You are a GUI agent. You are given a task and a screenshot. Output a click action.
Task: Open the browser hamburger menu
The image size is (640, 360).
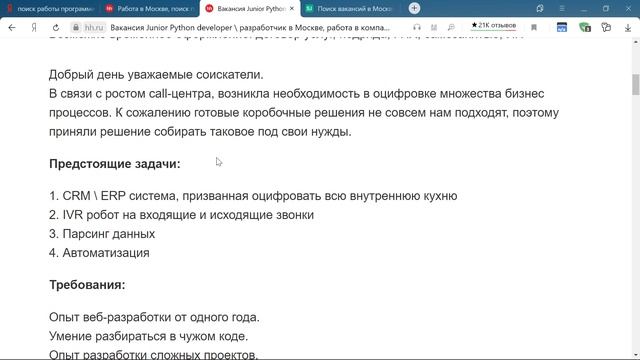[562, 8]
